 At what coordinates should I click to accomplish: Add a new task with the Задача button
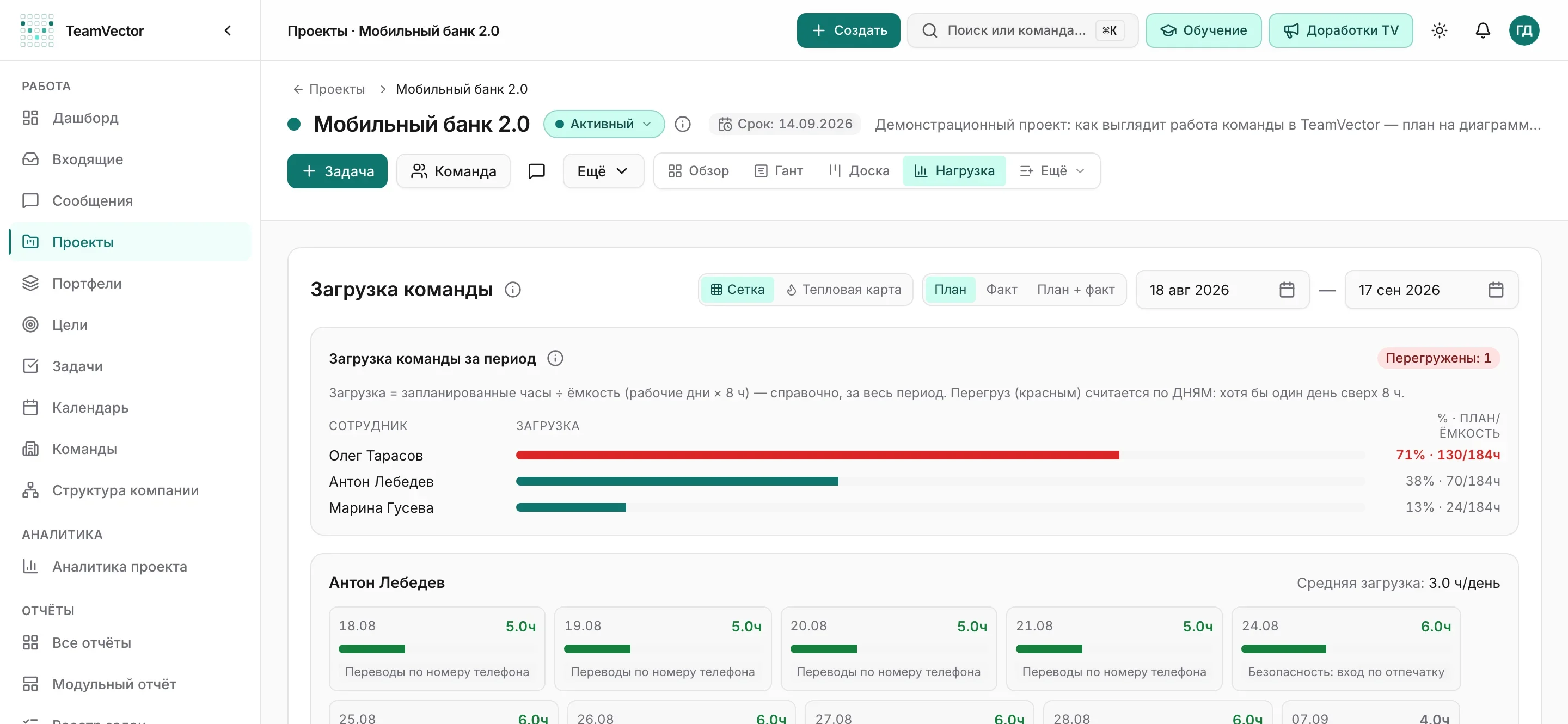pos(337,171)
